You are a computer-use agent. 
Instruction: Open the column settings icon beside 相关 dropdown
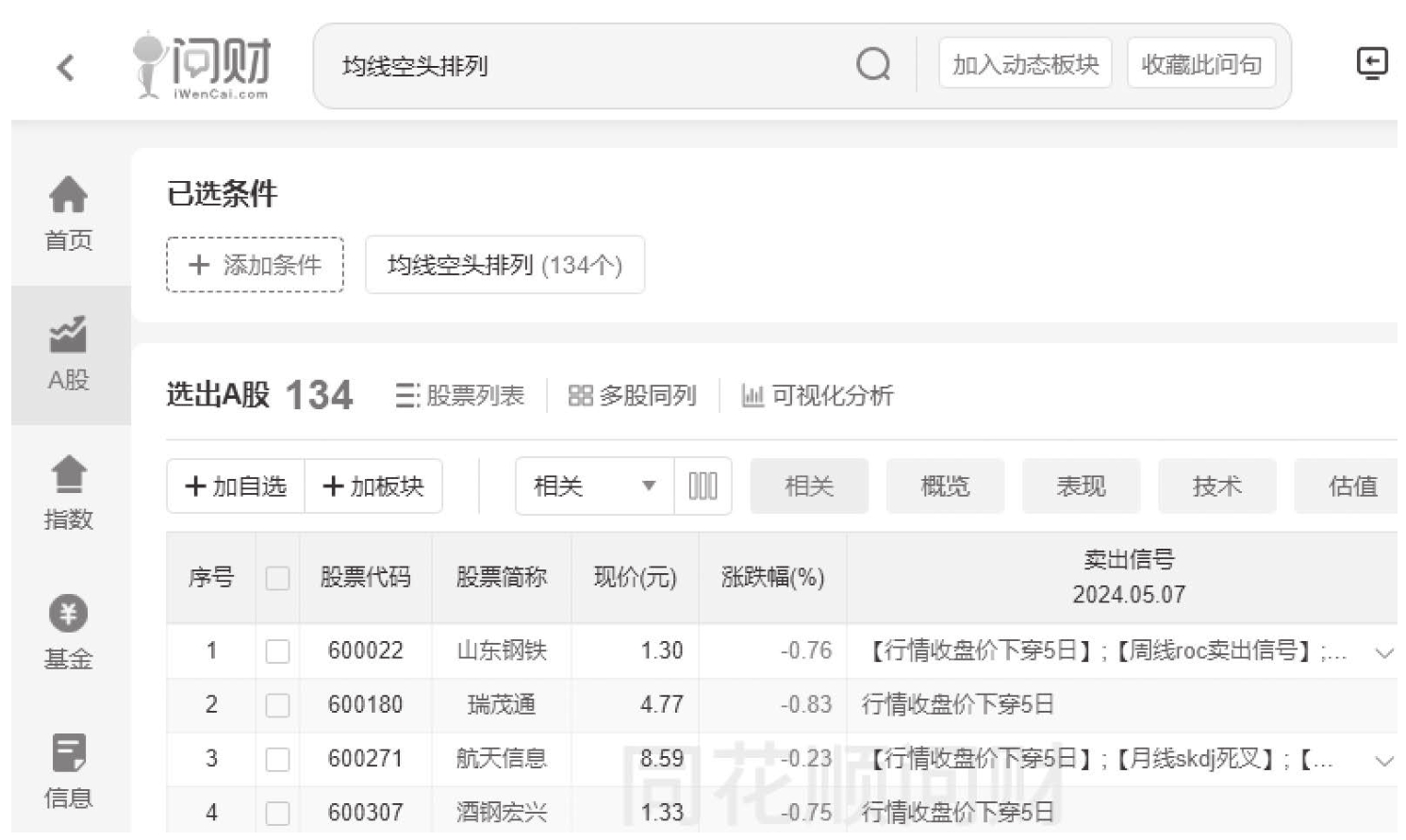[x=703, y=486]
